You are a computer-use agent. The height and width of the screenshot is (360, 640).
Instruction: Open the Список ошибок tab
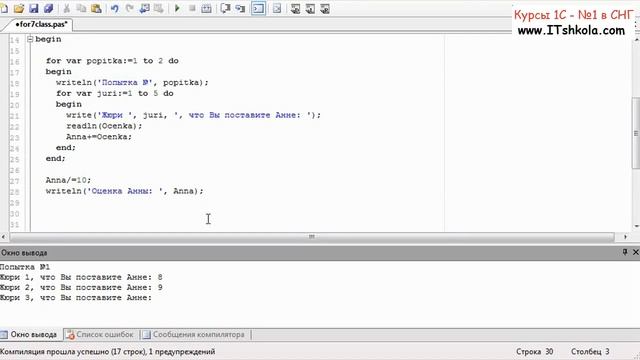click(100, 335)
